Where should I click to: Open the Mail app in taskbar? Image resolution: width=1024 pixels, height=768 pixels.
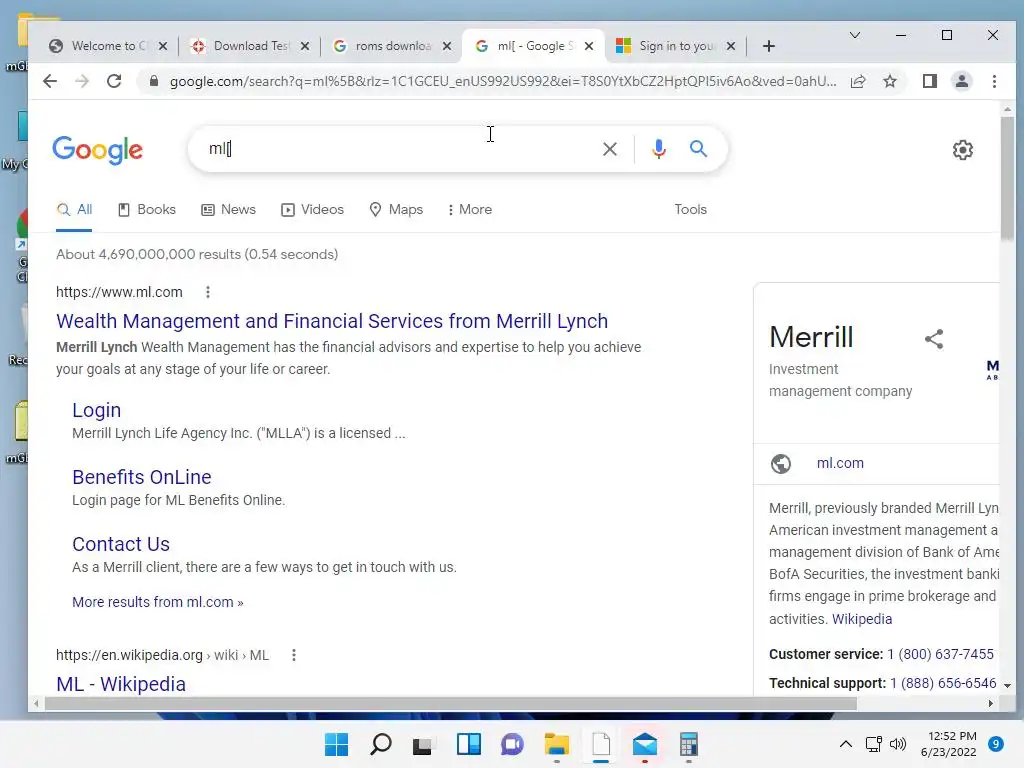tap(645, 744)
